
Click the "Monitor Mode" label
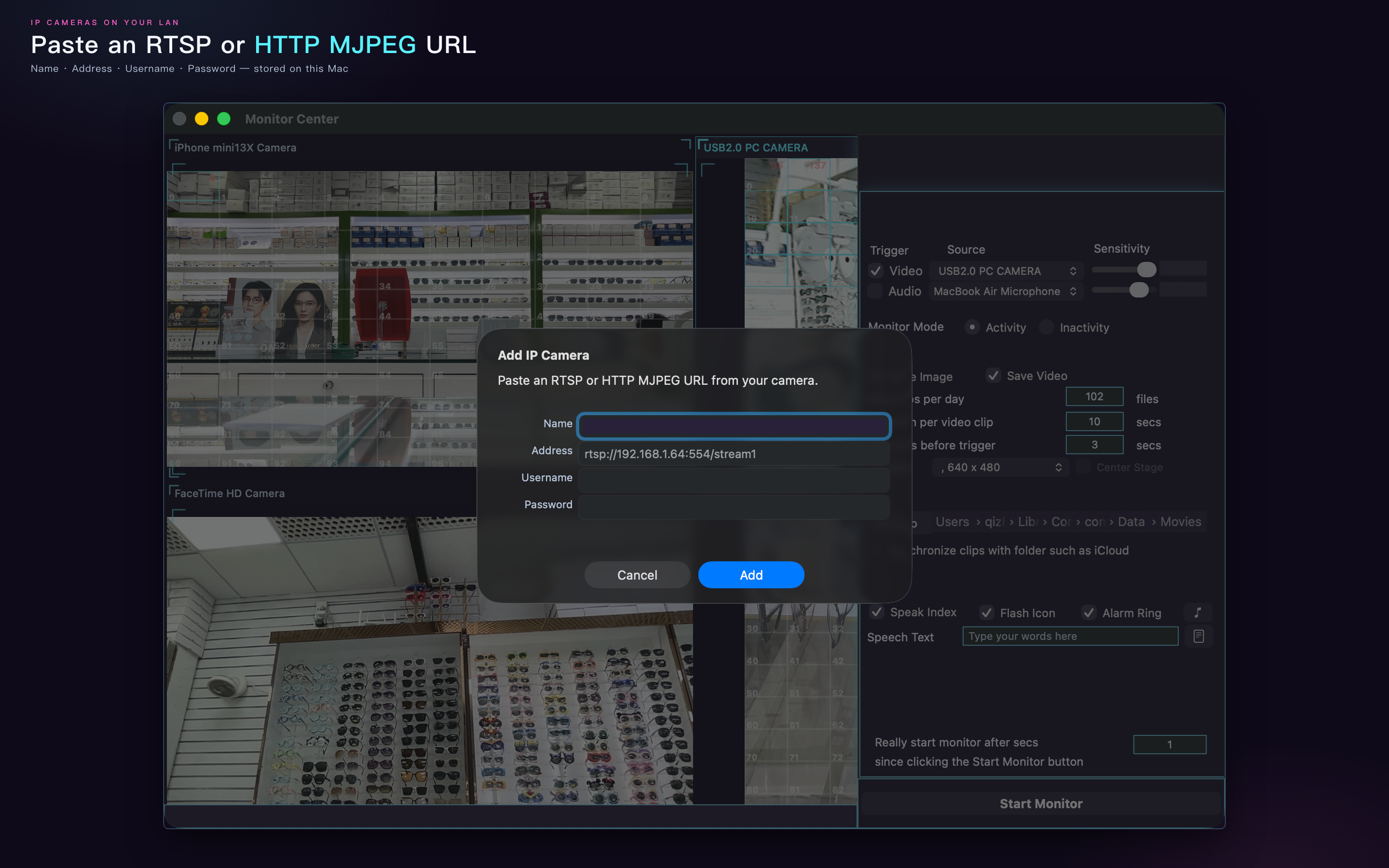pos(906,326)
